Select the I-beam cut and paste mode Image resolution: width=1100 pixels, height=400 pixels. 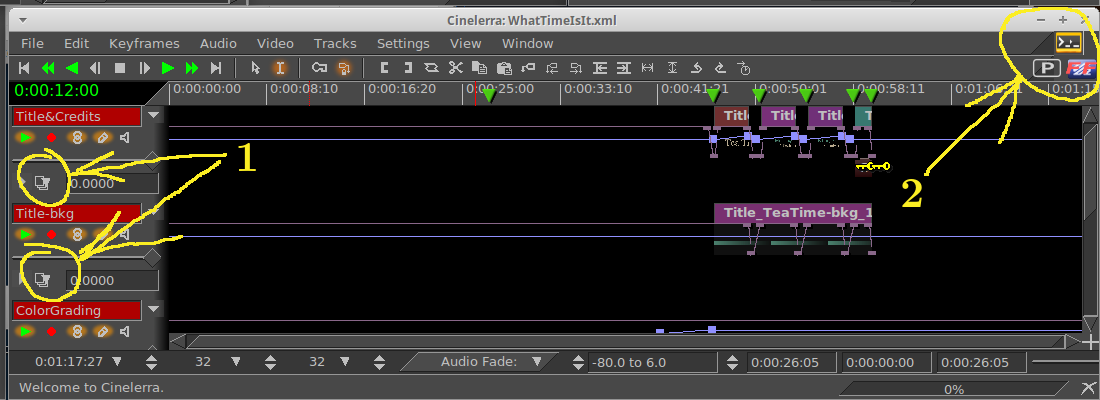[280, 68]
